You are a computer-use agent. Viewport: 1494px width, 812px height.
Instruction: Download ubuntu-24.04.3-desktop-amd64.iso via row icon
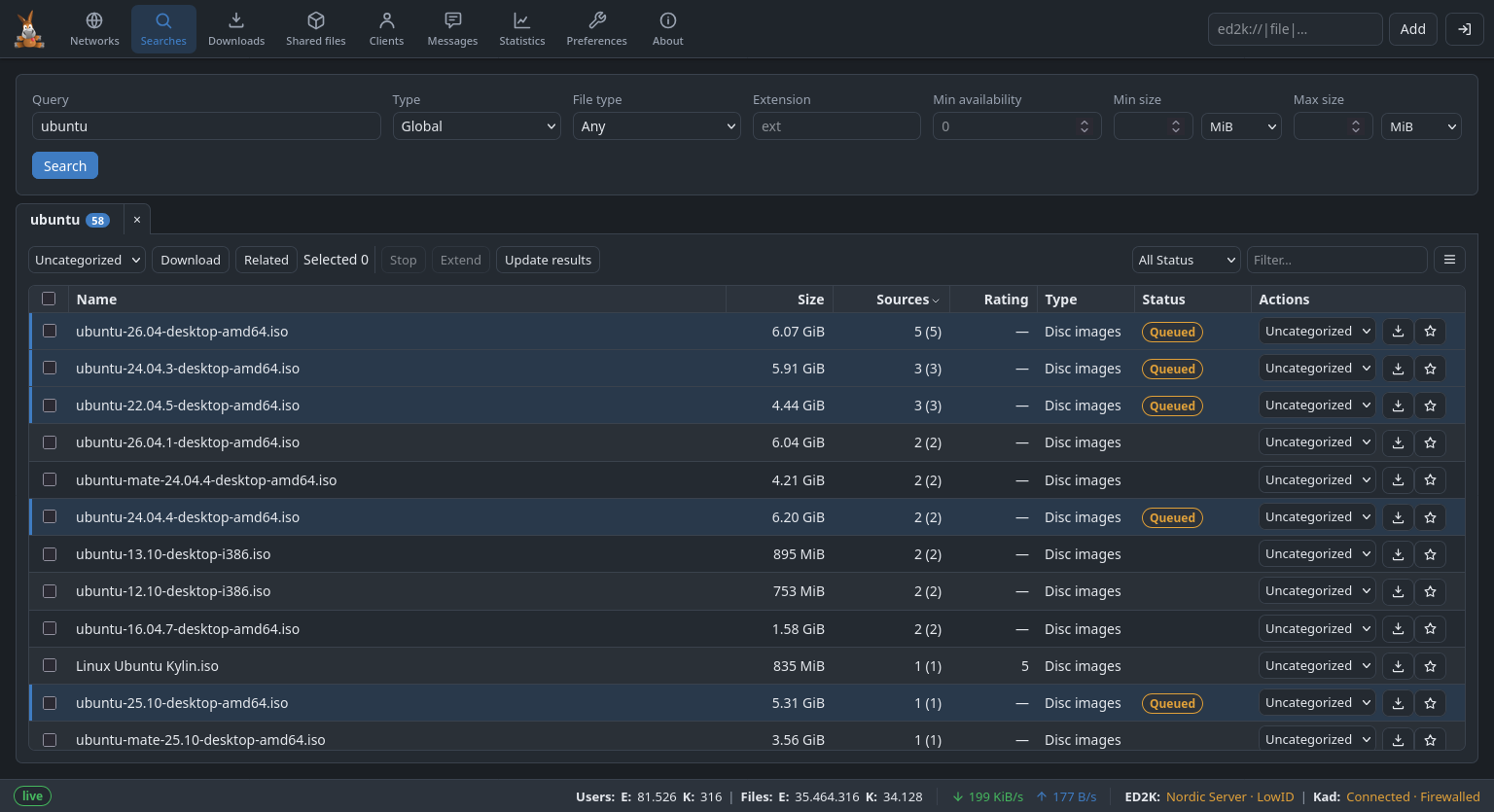click(x=1398, y=369)
